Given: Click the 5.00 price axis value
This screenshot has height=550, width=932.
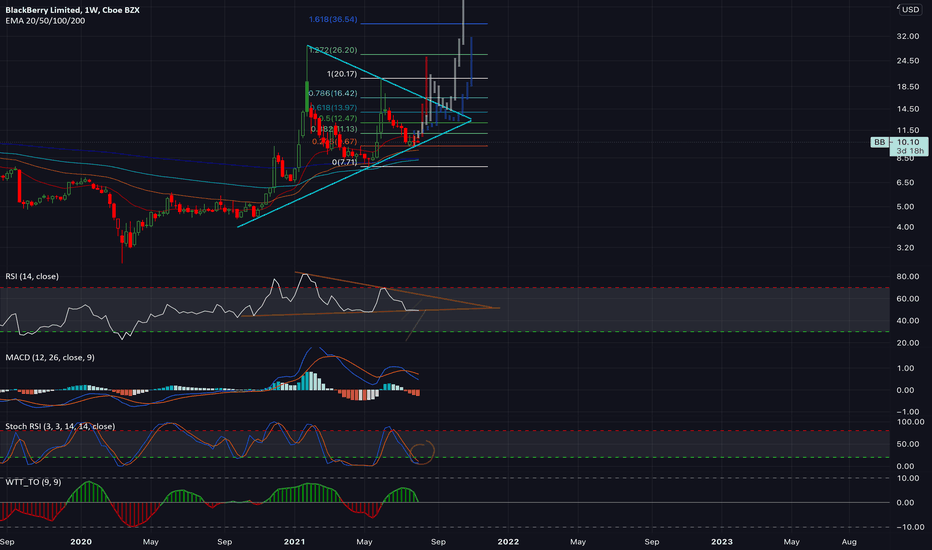Looking at the screenshot, I should click(x=905, y=207).
